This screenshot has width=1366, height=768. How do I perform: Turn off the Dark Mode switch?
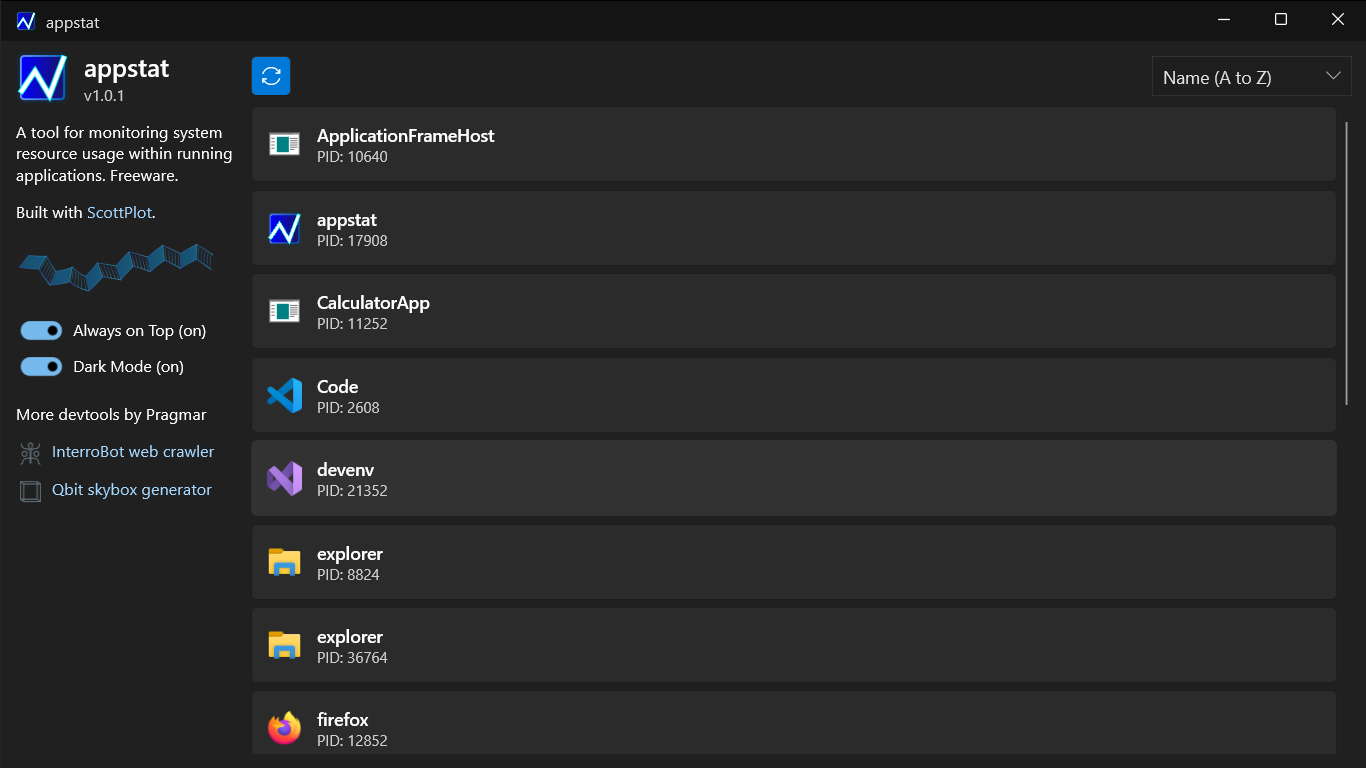41,367
